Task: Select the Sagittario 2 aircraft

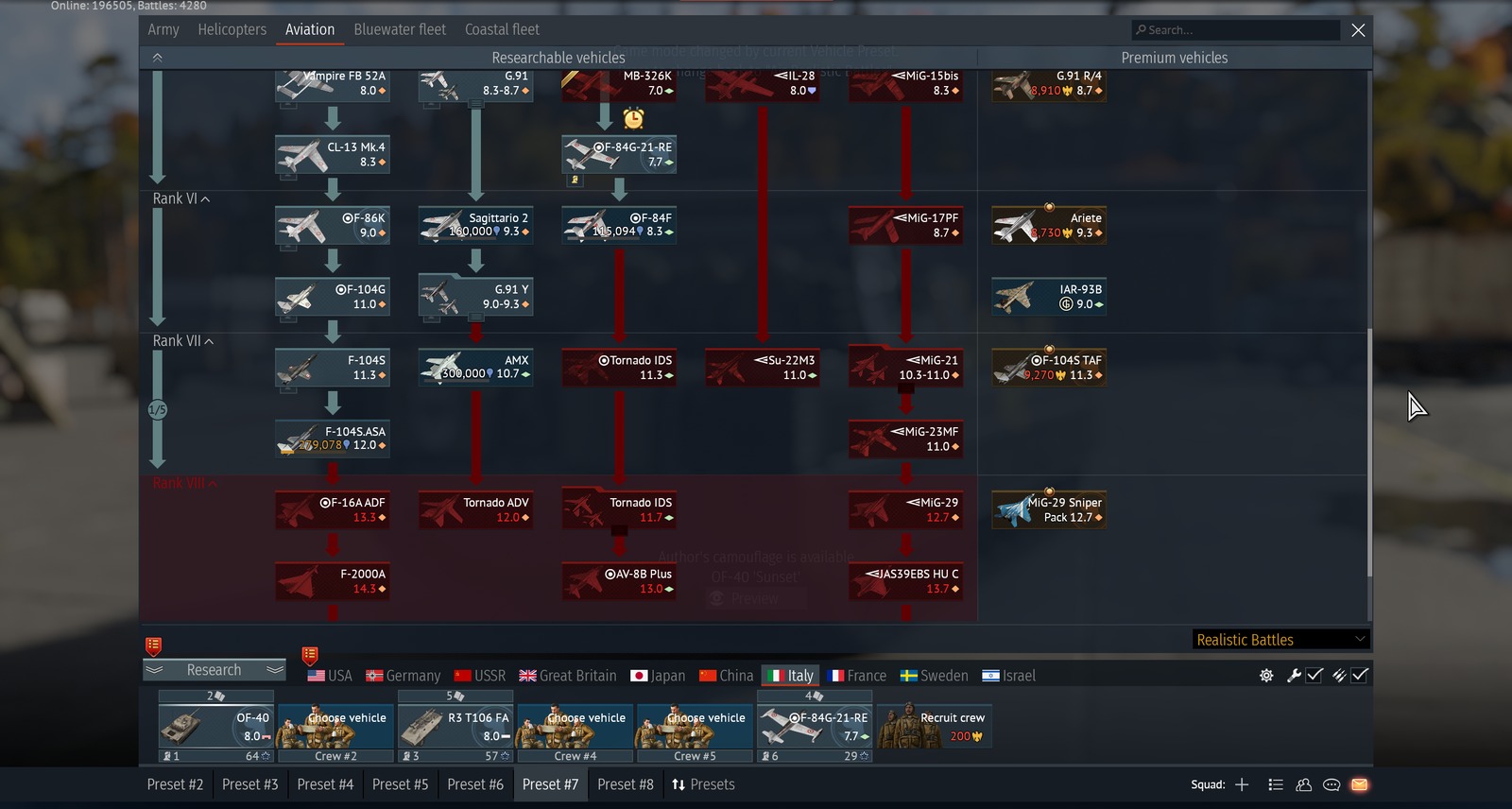Action: click(x=476, y=226)
